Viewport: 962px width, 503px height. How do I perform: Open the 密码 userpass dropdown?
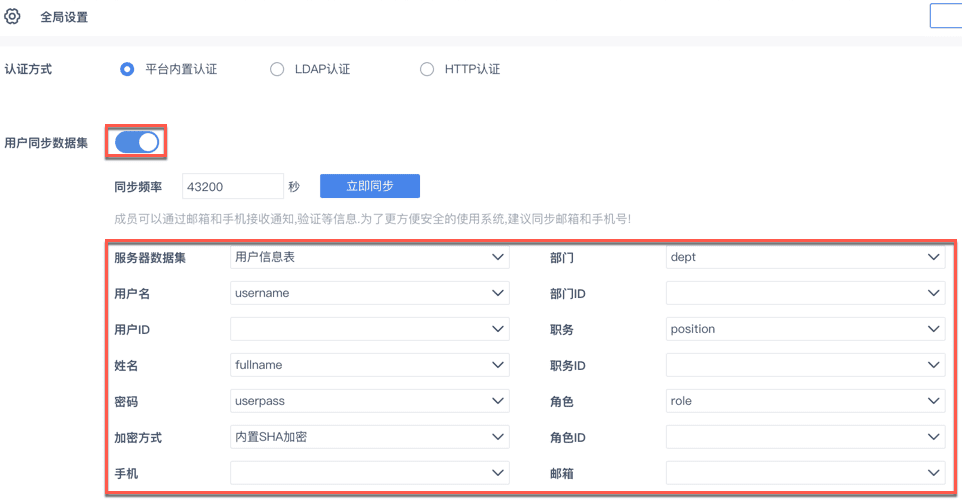coord(369,401)
